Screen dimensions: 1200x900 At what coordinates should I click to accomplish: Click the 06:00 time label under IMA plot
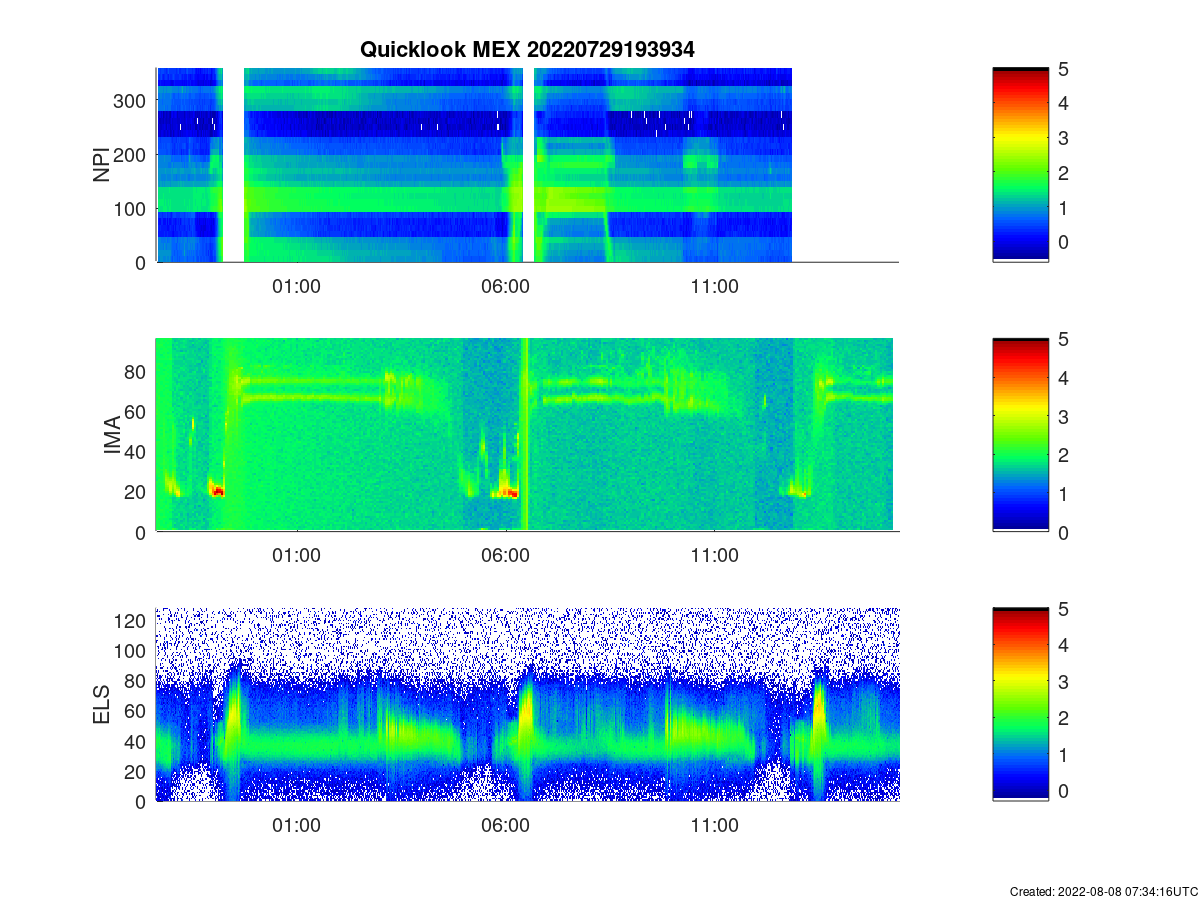point(505,556)
